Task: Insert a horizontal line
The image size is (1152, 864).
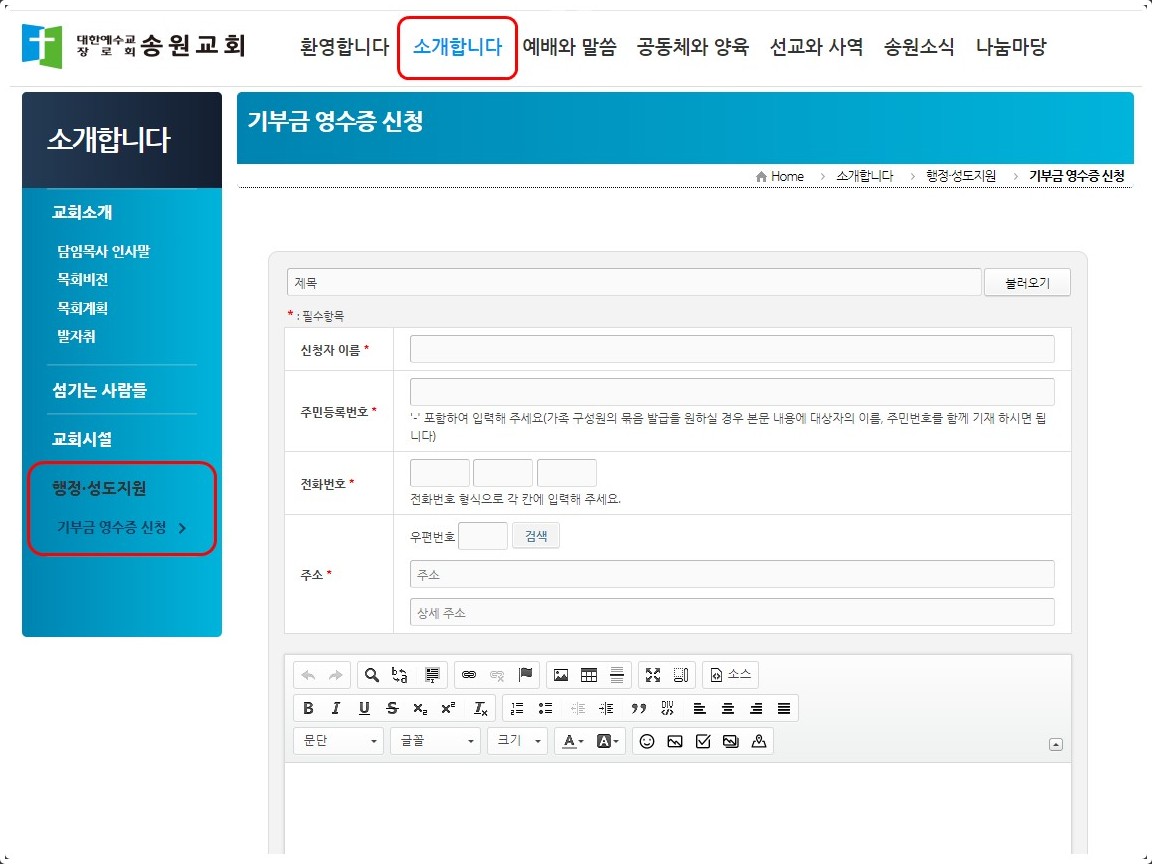Action: tap(617, 674)
